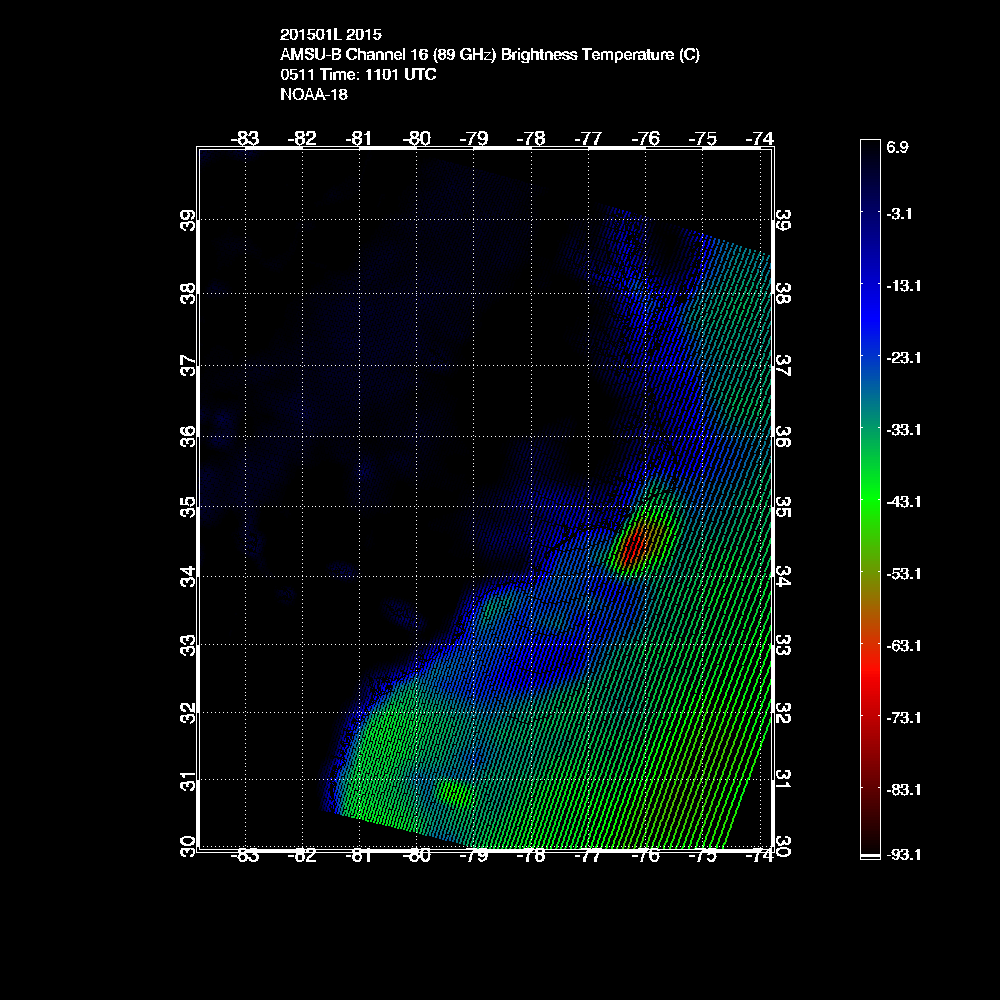Click the small green patch near -79 longitude
1000x1000 pixels.
tap(455, 794)
